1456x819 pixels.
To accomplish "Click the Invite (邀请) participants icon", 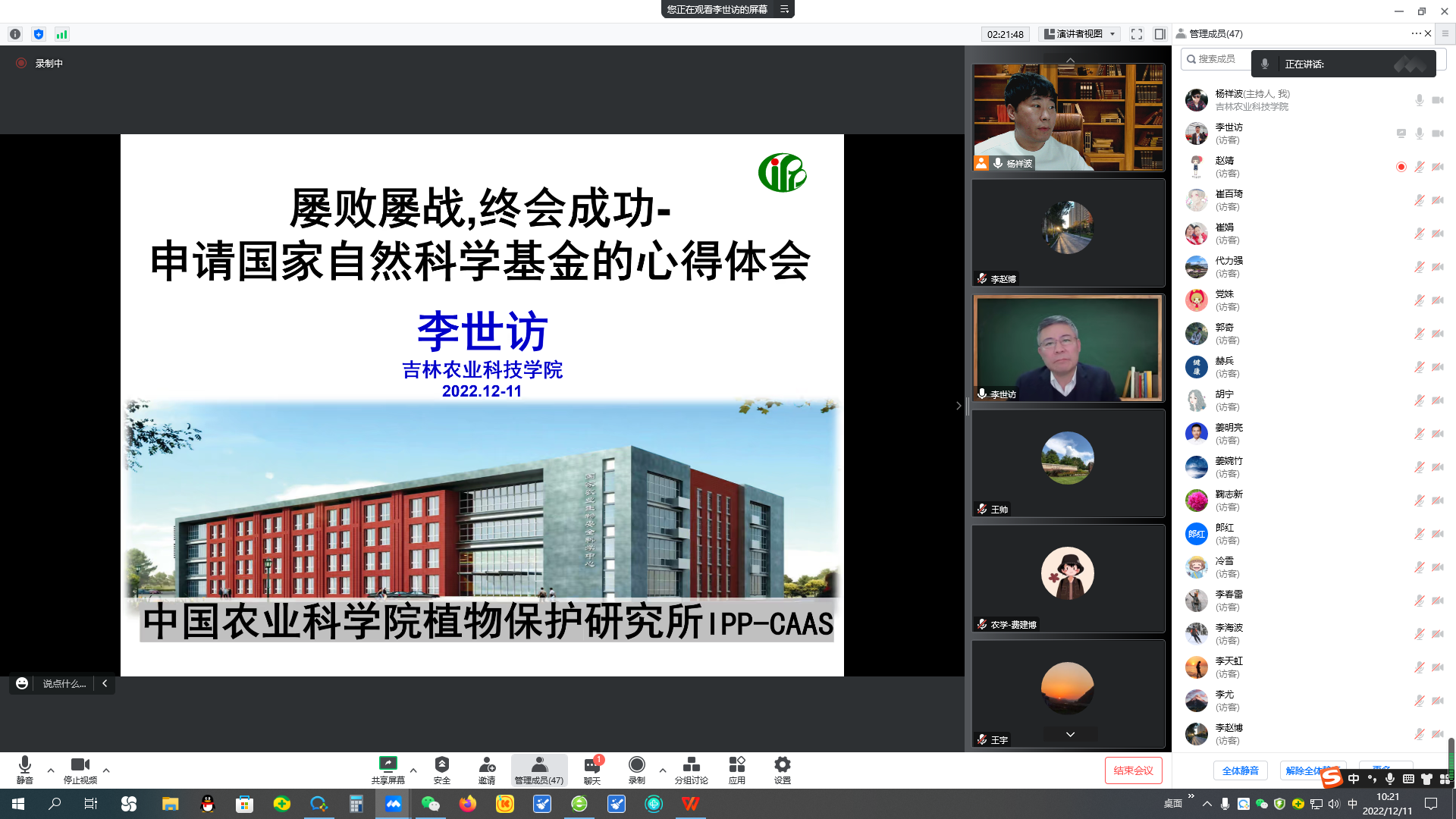I will (487, 764).
